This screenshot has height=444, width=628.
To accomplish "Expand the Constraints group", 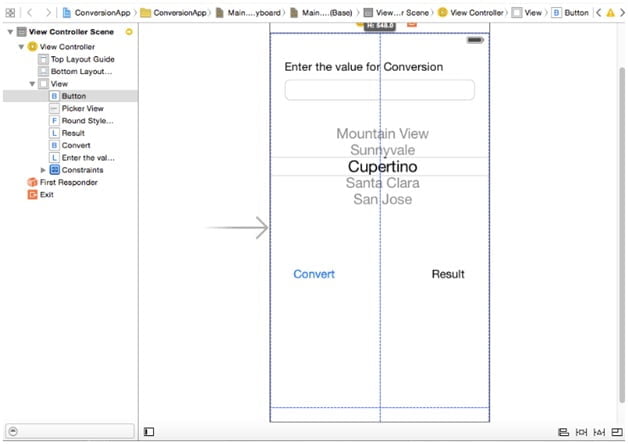I will 43,170.
